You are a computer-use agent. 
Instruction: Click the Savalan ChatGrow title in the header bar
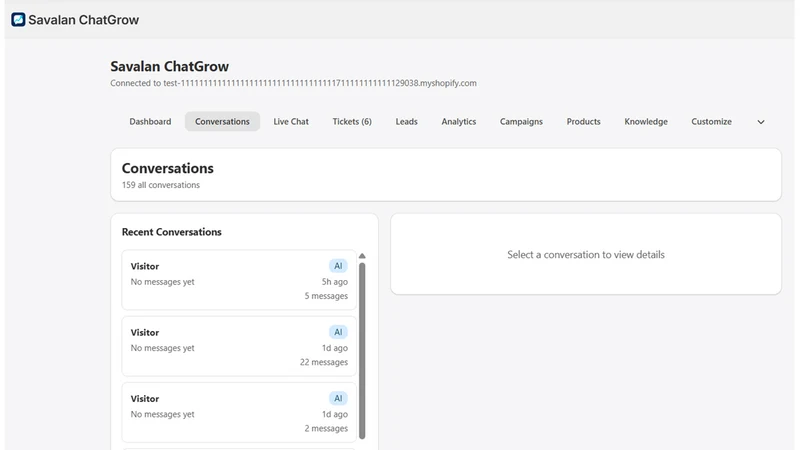pyautogui.click(x=84, y=20)
